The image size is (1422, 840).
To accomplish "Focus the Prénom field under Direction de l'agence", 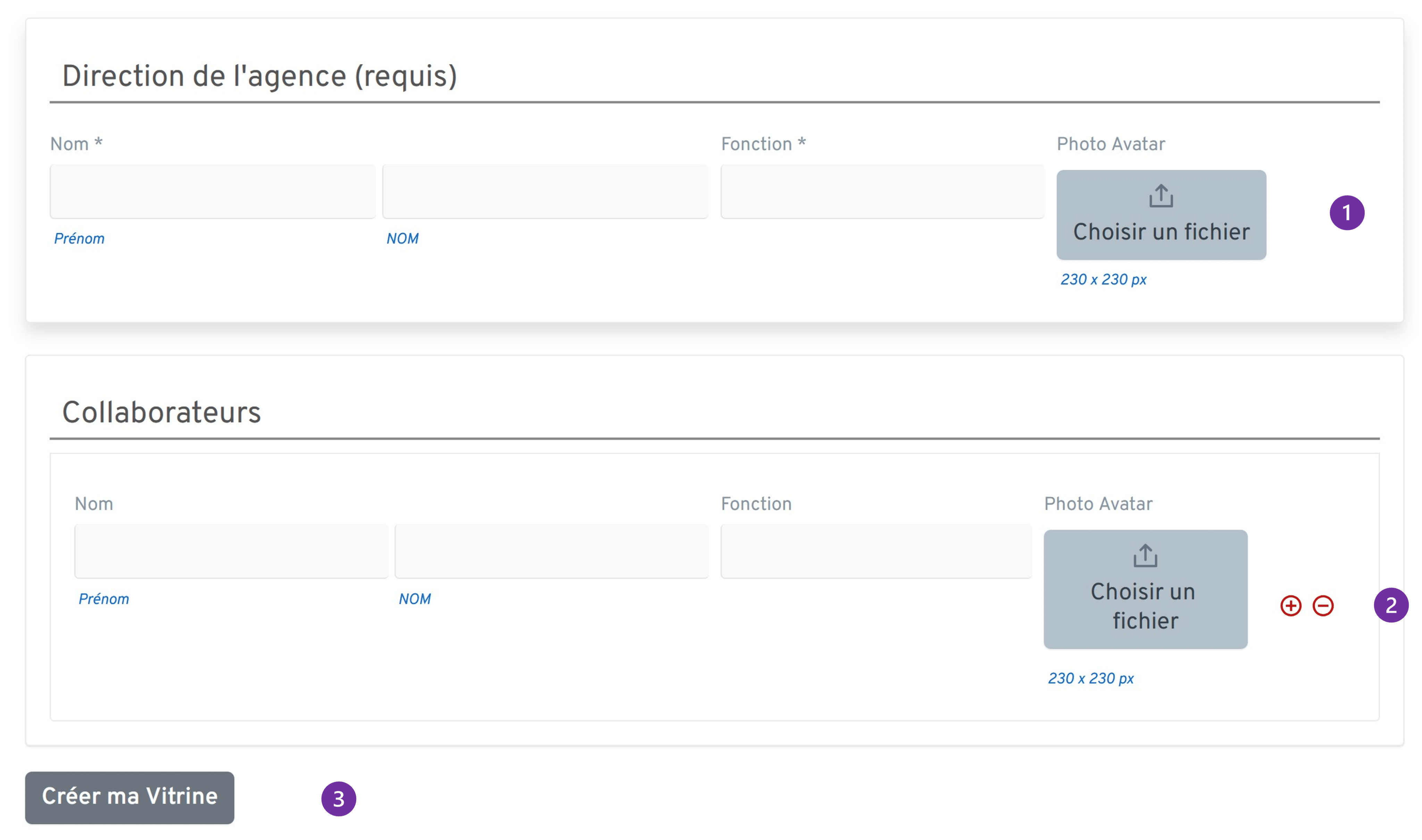I will pyautogui.click(x=212, y=191).
